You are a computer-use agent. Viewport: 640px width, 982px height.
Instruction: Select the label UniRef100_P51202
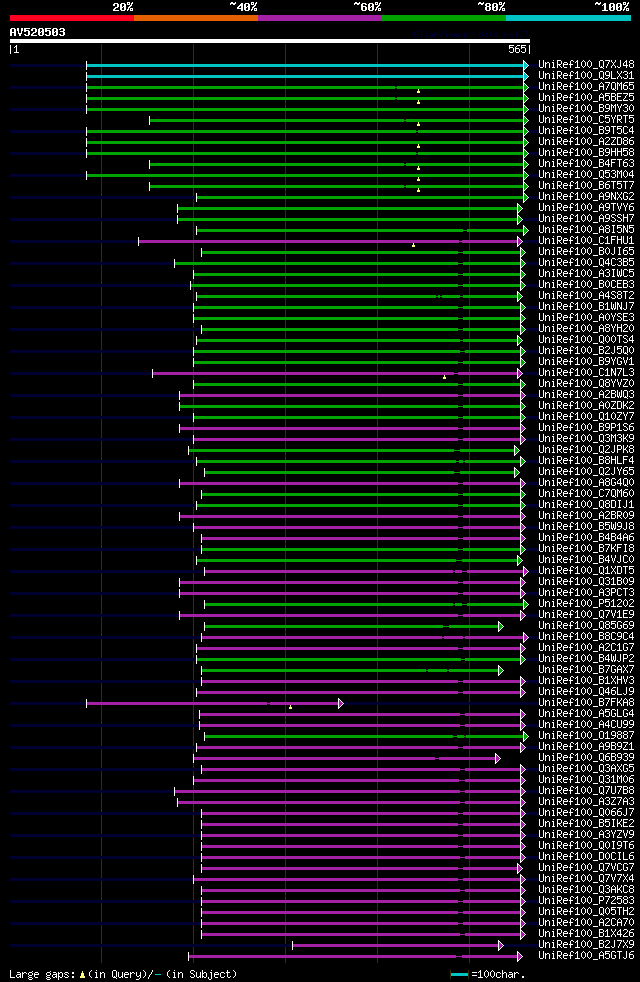(x=586, y=603)
